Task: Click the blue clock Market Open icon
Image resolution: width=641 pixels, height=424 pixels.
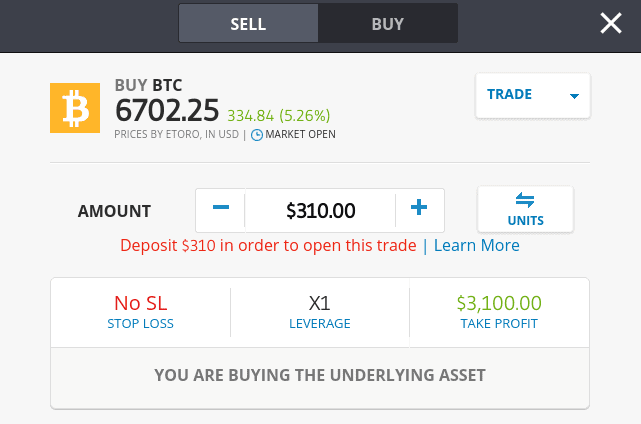Action: pyautogui.click(x=257, y=135)
